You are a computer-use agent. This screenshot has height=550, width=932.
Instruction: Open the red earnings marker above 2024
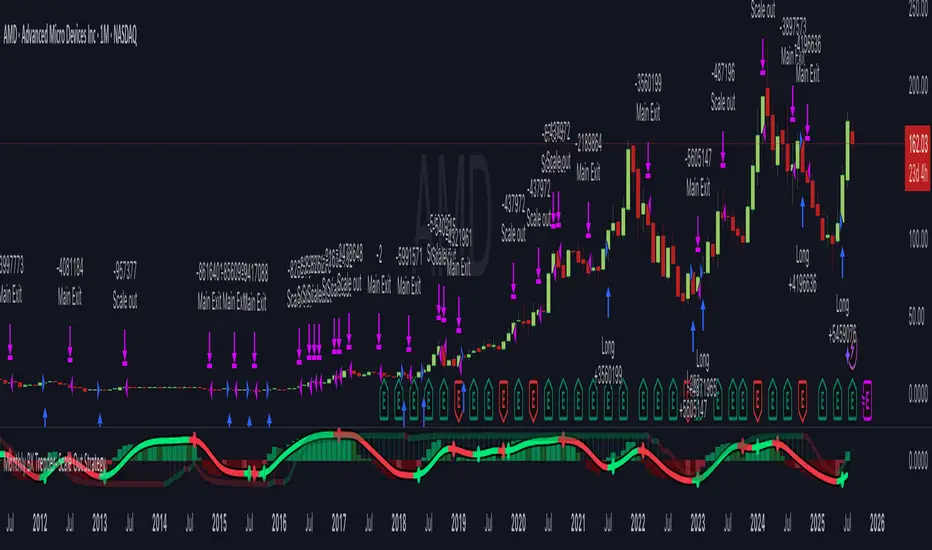757,400
